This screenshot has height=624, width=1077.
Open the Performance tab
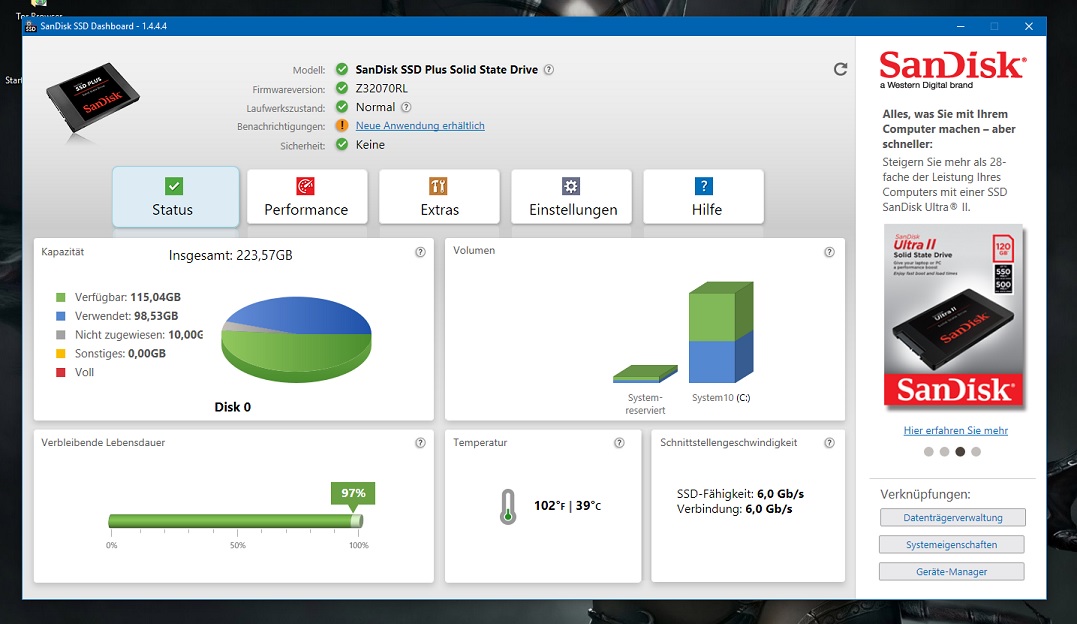[x=307, y=197]
